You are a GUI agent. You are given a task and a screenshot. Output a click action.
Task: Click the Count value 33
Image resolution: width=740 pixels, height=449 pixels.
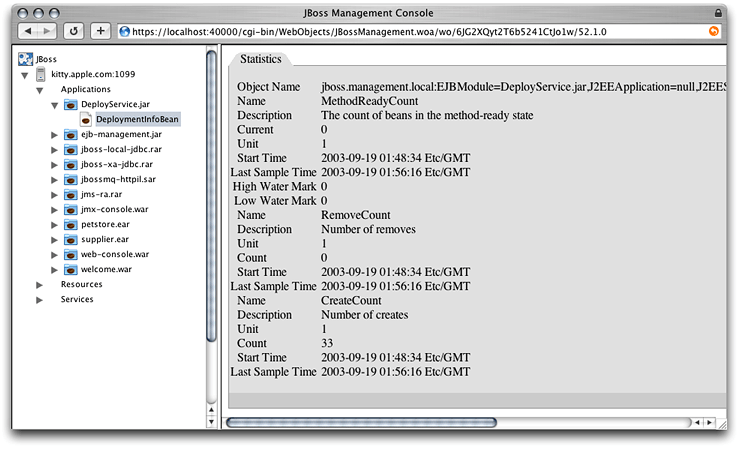[327, 343]
